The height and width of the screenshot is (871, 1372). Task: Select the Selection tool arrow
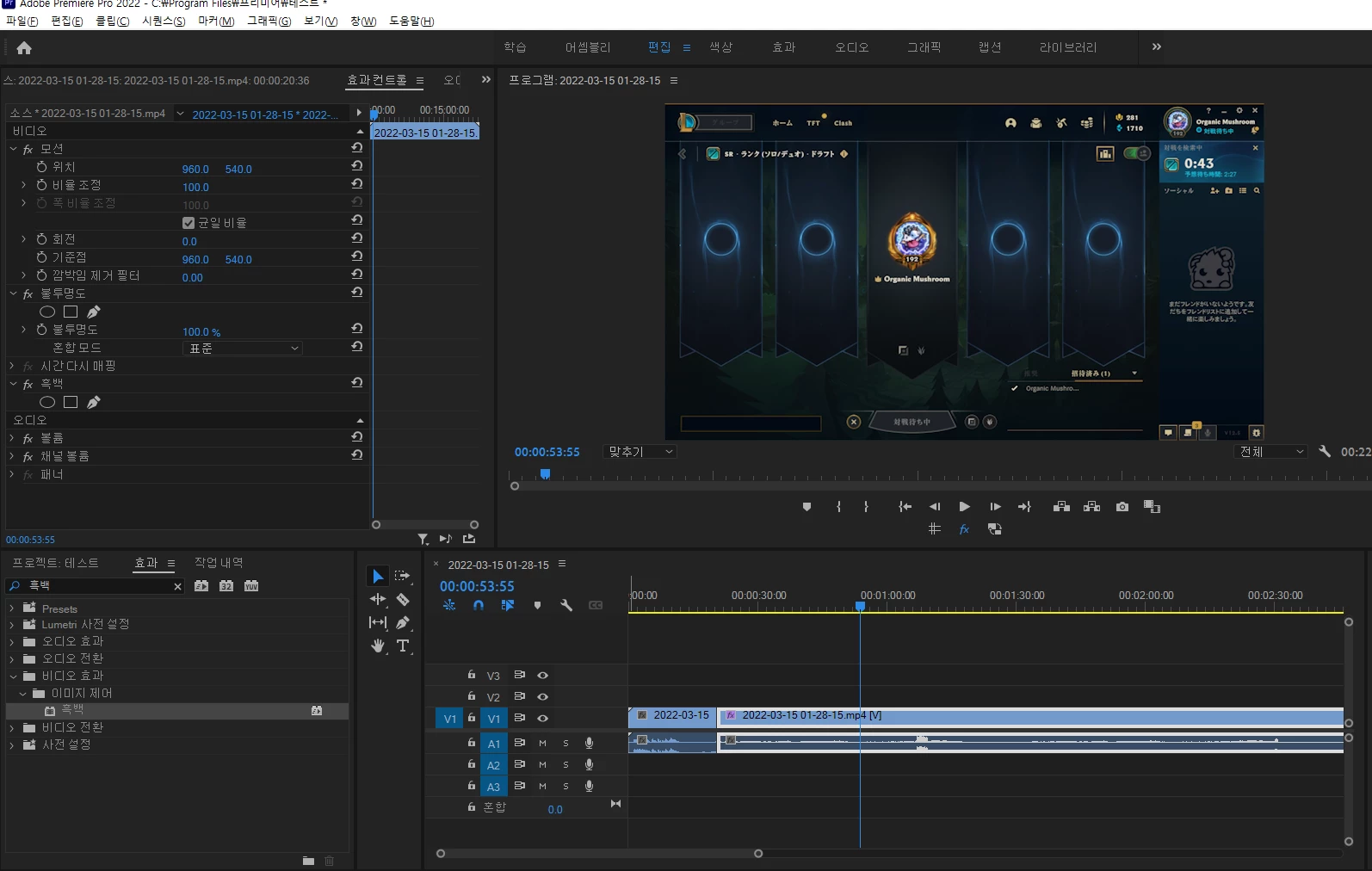[378, 576]
